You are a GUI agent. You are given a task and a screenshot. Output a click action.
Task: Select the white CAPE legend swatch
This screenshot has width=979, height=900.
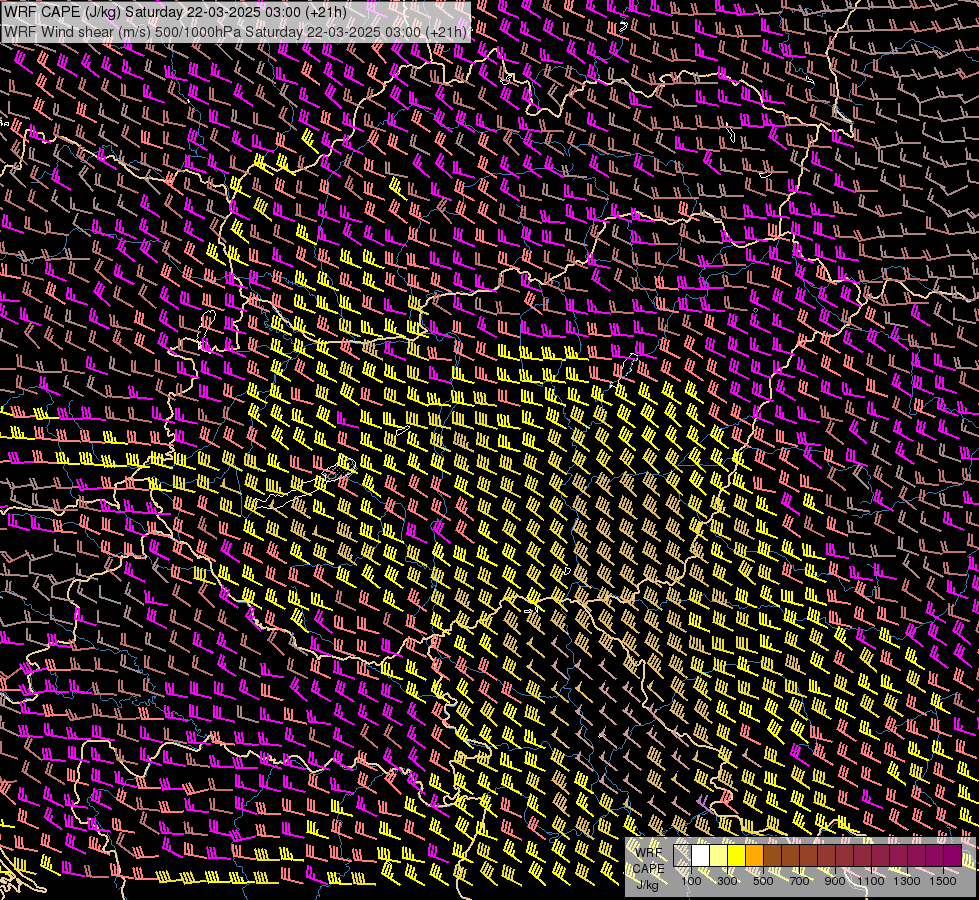[x=701, y=855]
